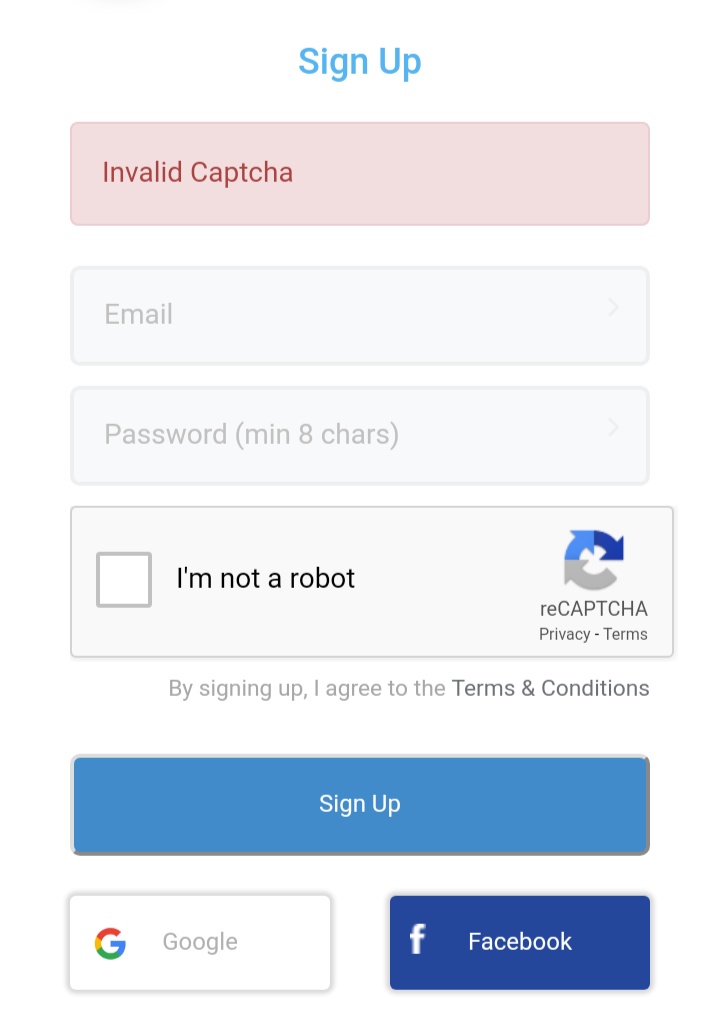Click the Facebook f logo icon

pyautogui.click(x=418, y=940)
